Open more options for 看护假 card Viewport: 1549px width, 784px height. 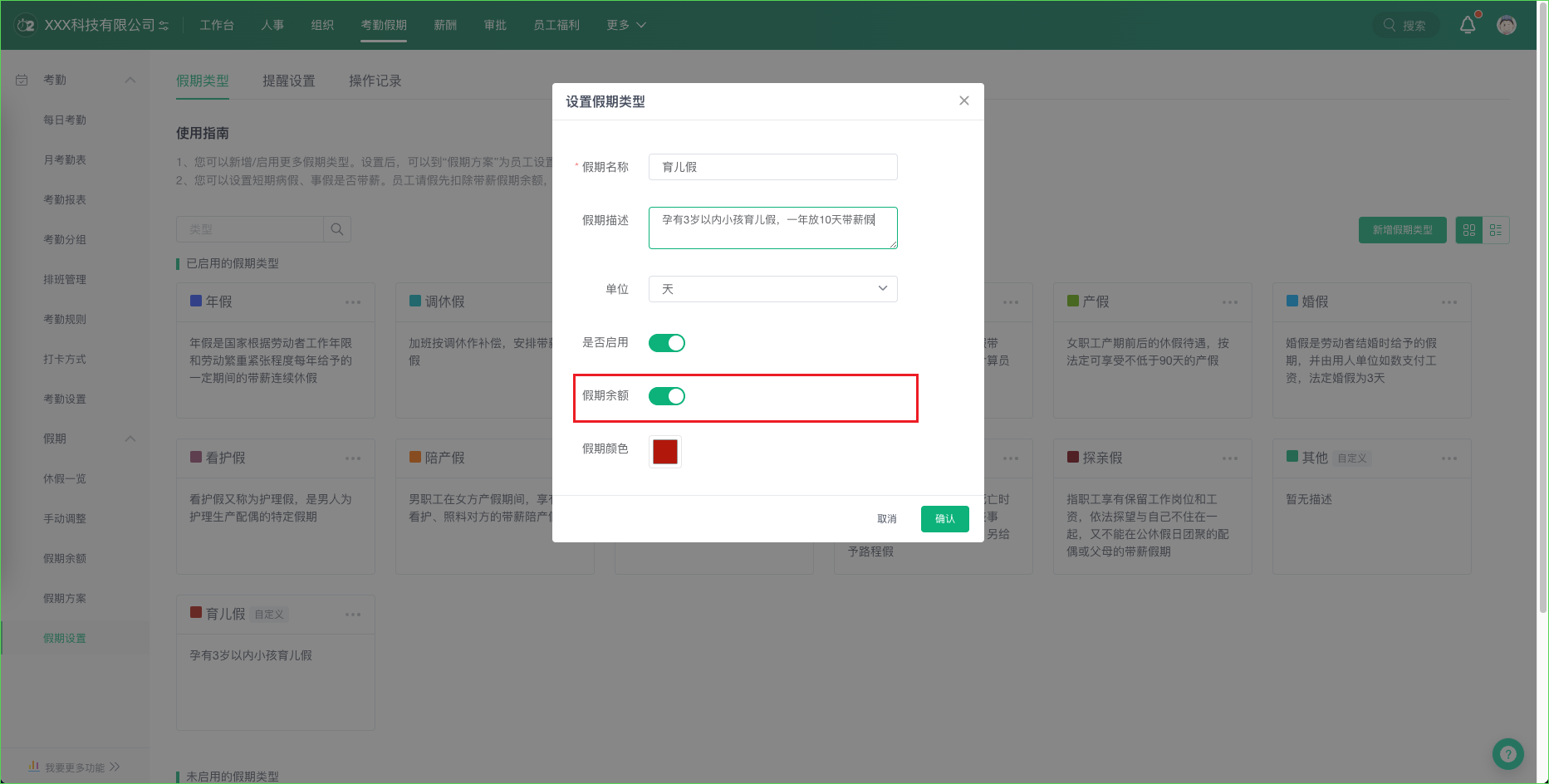pyautogui.click(x=353, y=458)
